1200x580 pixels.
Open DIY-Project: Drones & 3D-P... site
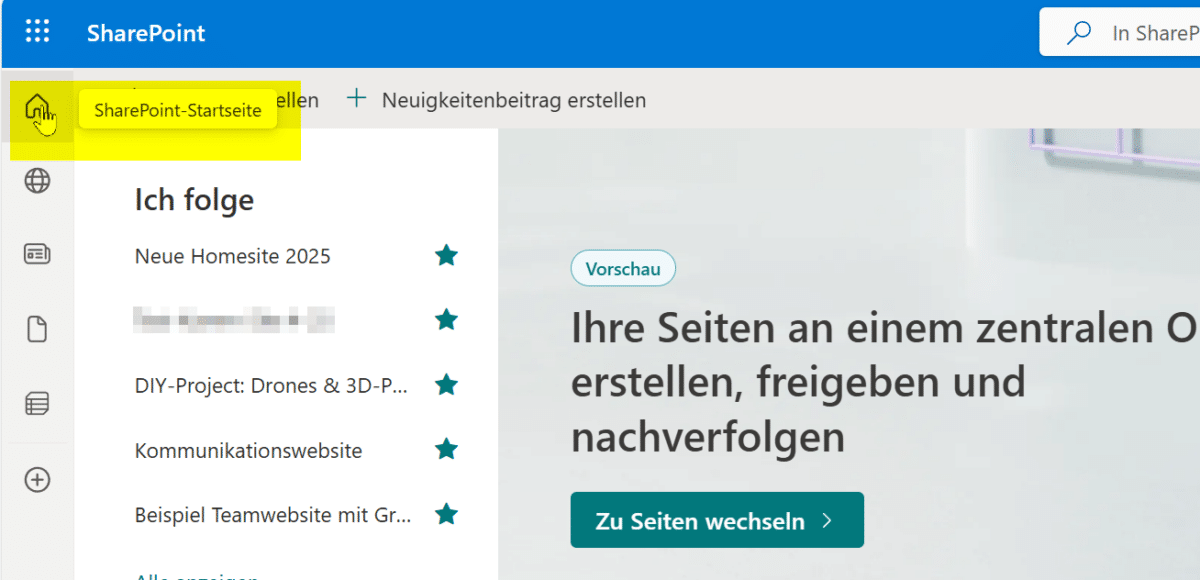tap(271, 386)
